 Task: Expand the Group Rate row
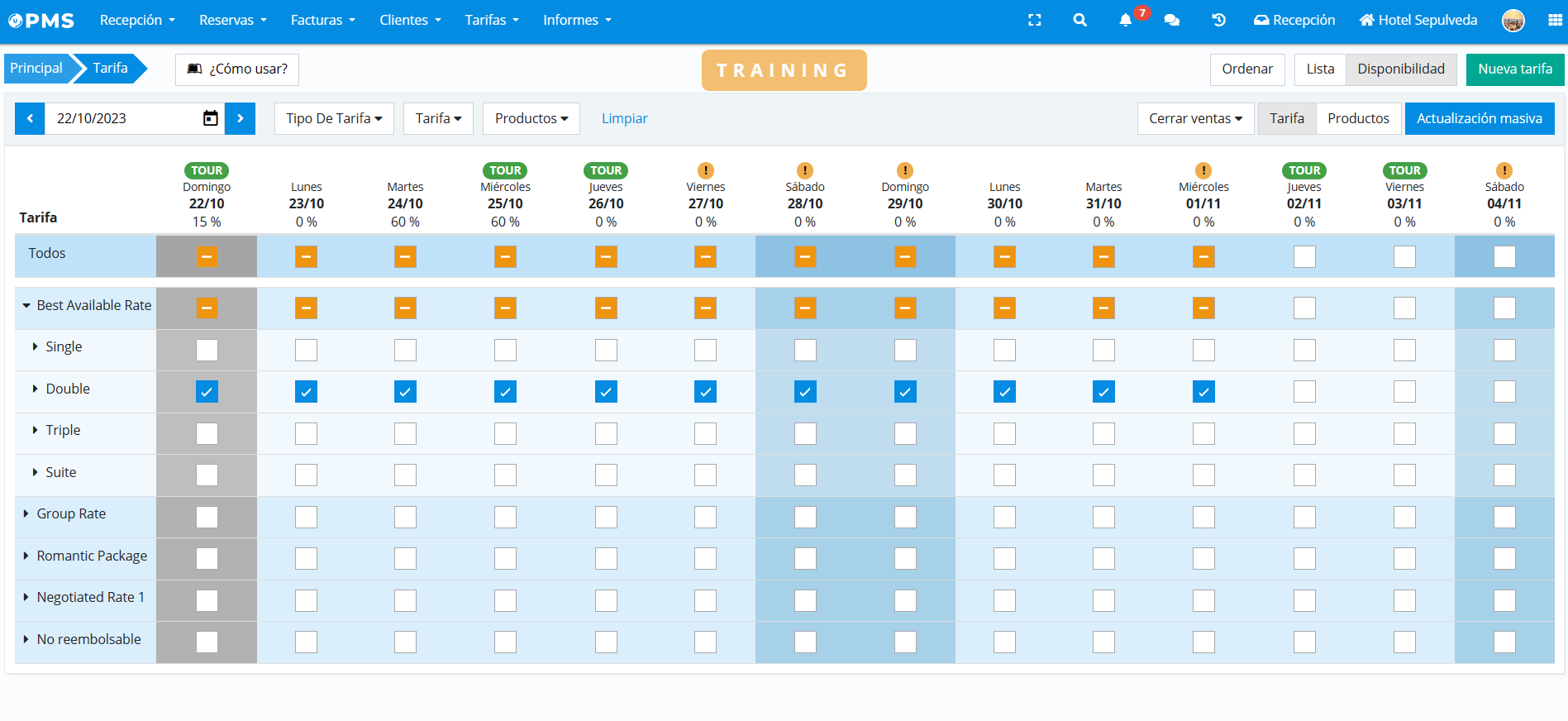point(26,513)
